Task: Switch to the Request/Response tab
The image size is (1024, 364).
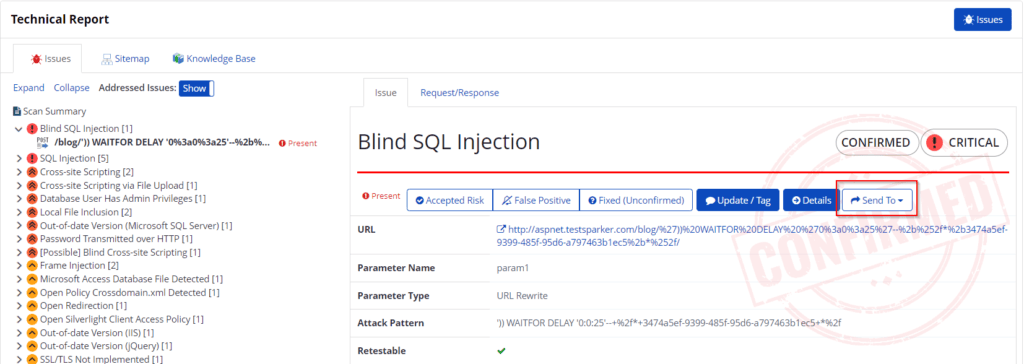Action: click(x=459, y=93)
